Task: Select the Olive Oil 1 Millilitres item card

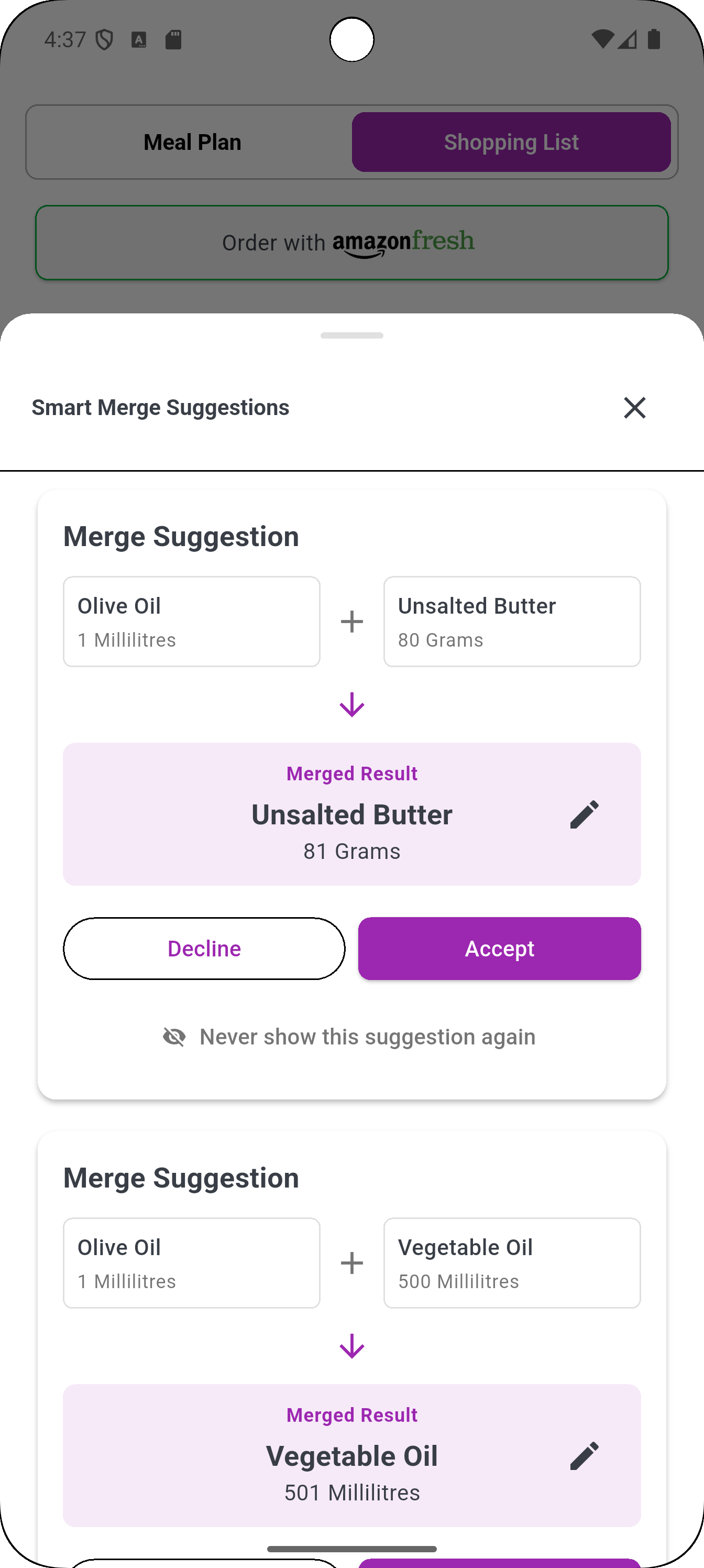Action: click(191, 621)
